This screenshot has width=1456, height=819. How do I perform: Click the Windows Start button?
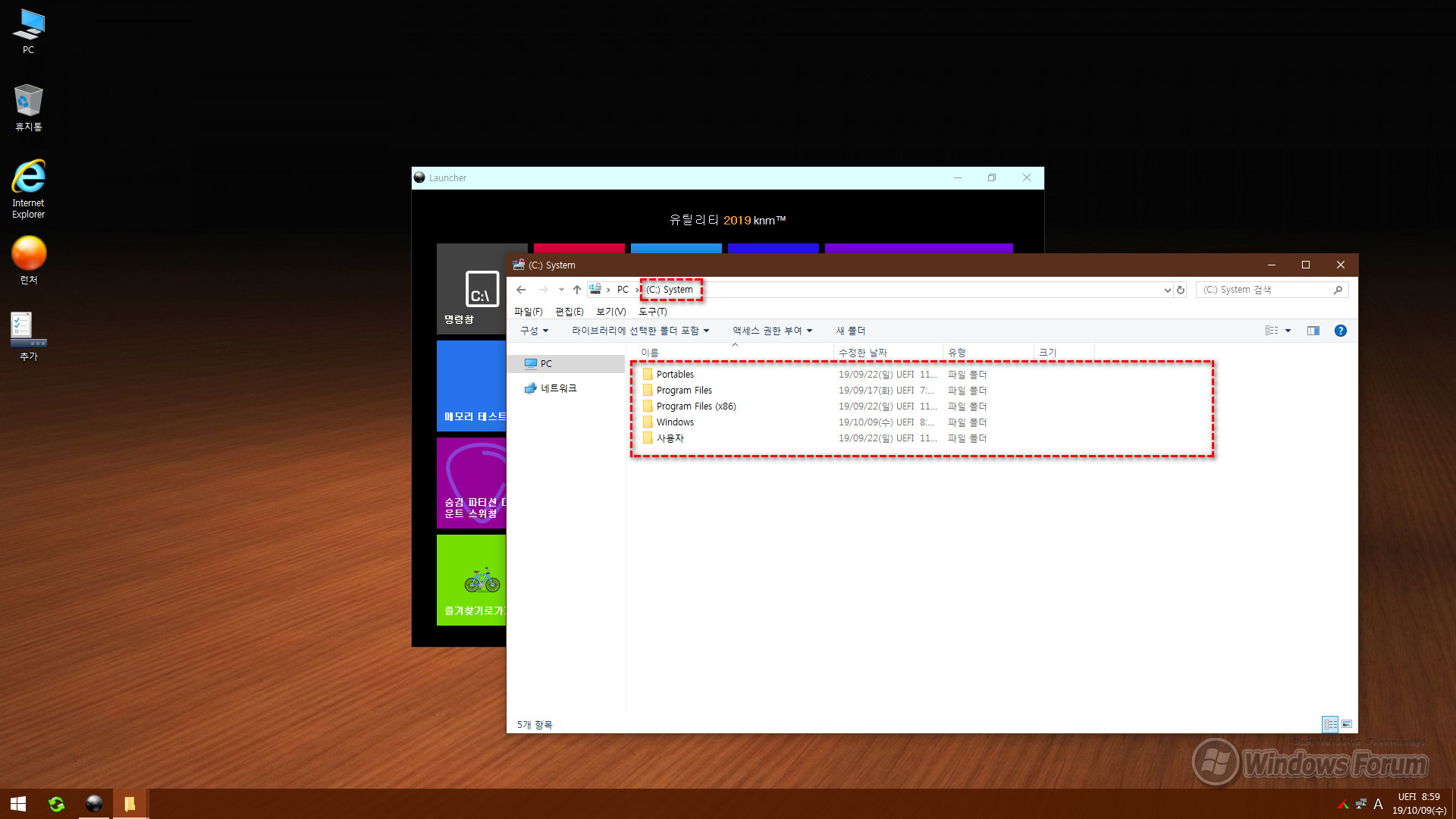click(x=18, y=804)
